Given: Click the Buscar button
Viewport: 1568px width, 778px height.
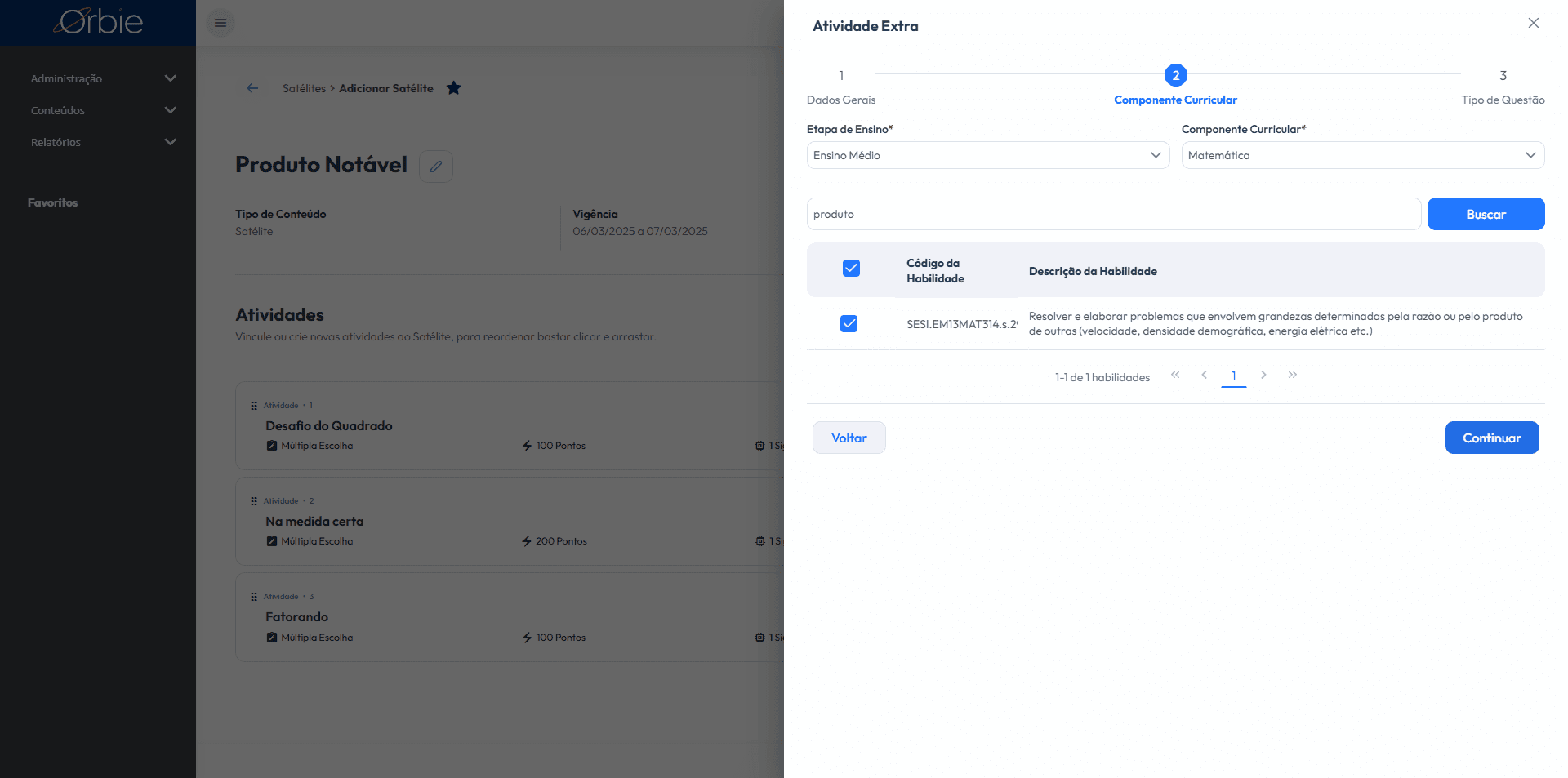Looking at the screenshot, I should 1486,214.
